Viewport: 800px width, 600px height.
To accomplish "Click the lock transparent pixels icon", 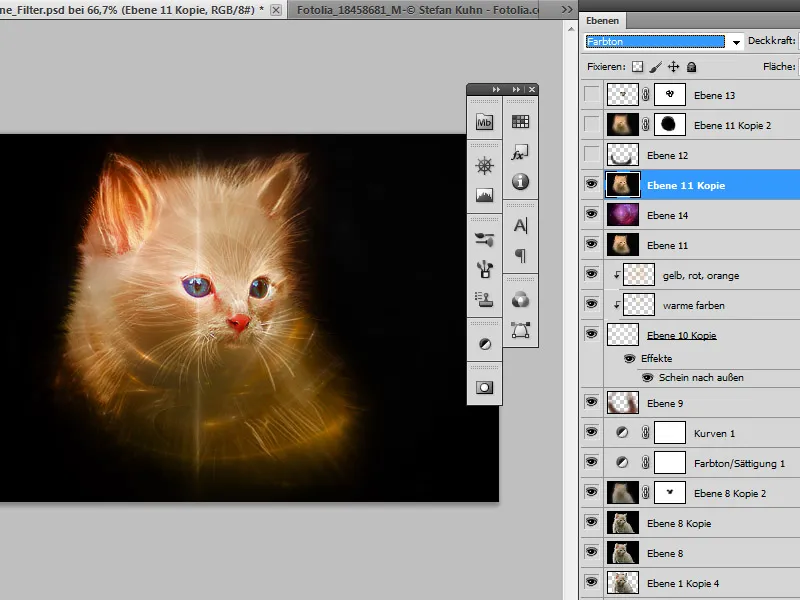I will (638, 67).
